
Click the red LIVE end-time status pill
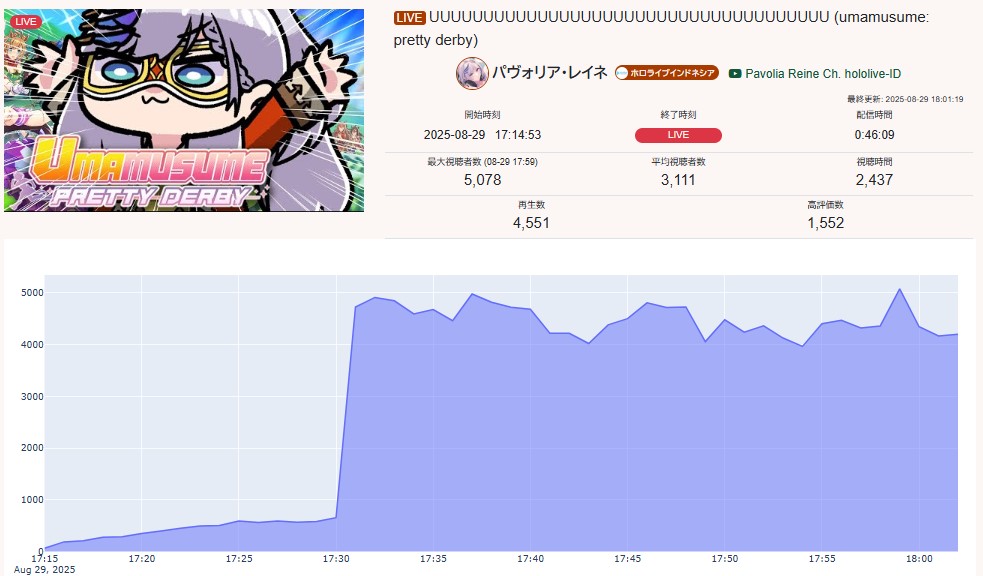678,135
